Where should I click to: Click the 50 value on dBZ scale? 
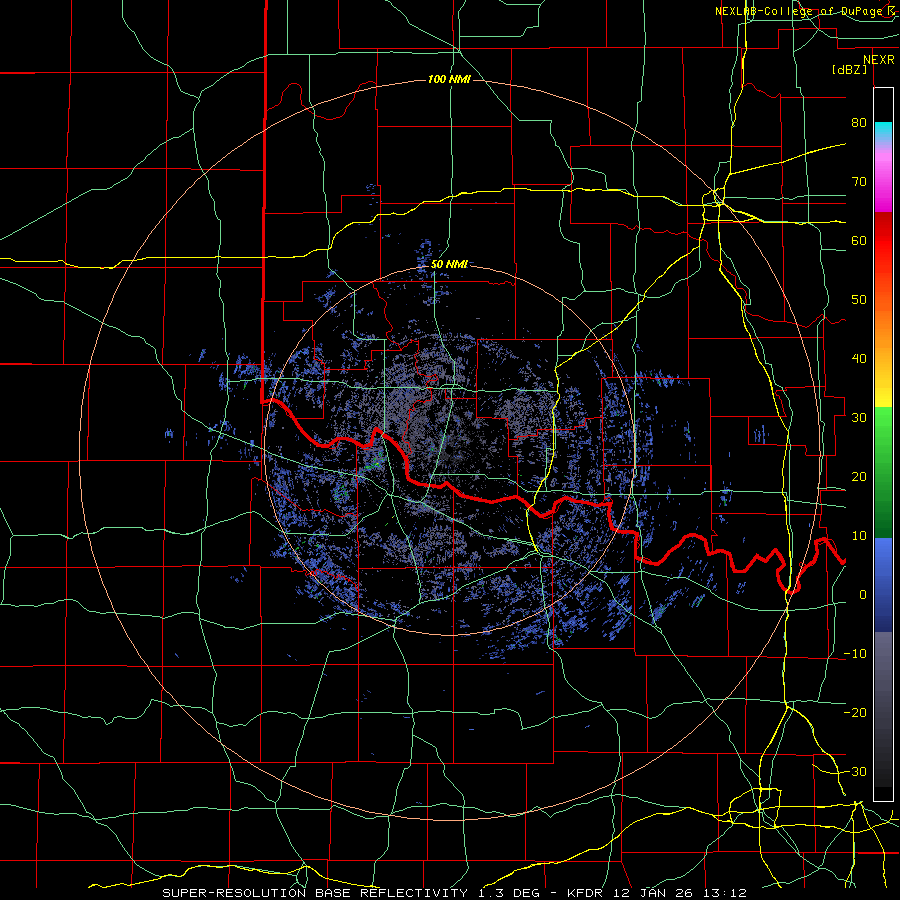[859, 300]
